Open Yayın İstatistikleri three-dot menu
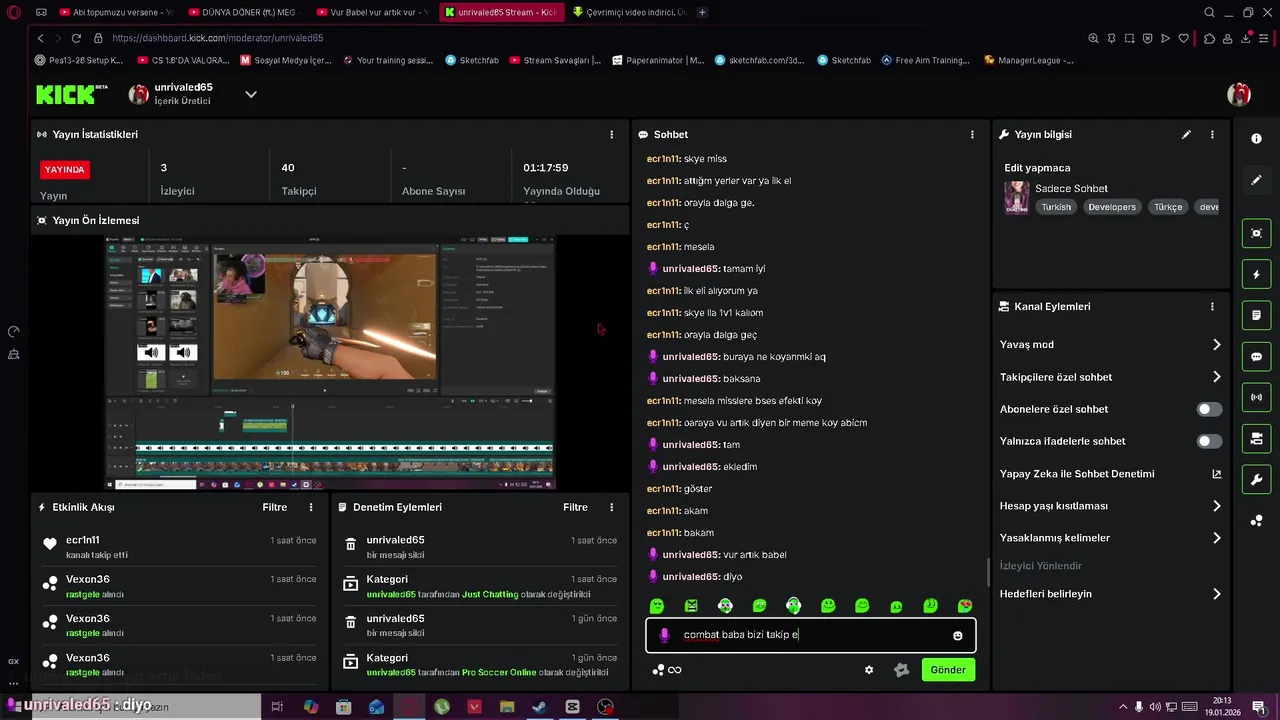The image size is (1280, 720). (612, 134)
